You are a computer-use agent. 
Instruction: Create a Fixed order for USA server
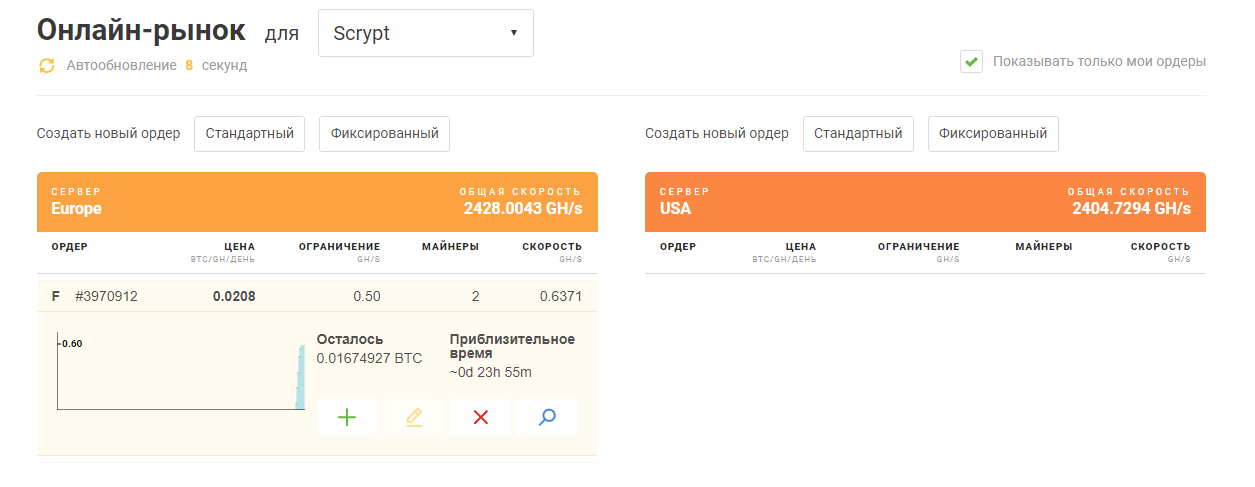pos(993,134)
